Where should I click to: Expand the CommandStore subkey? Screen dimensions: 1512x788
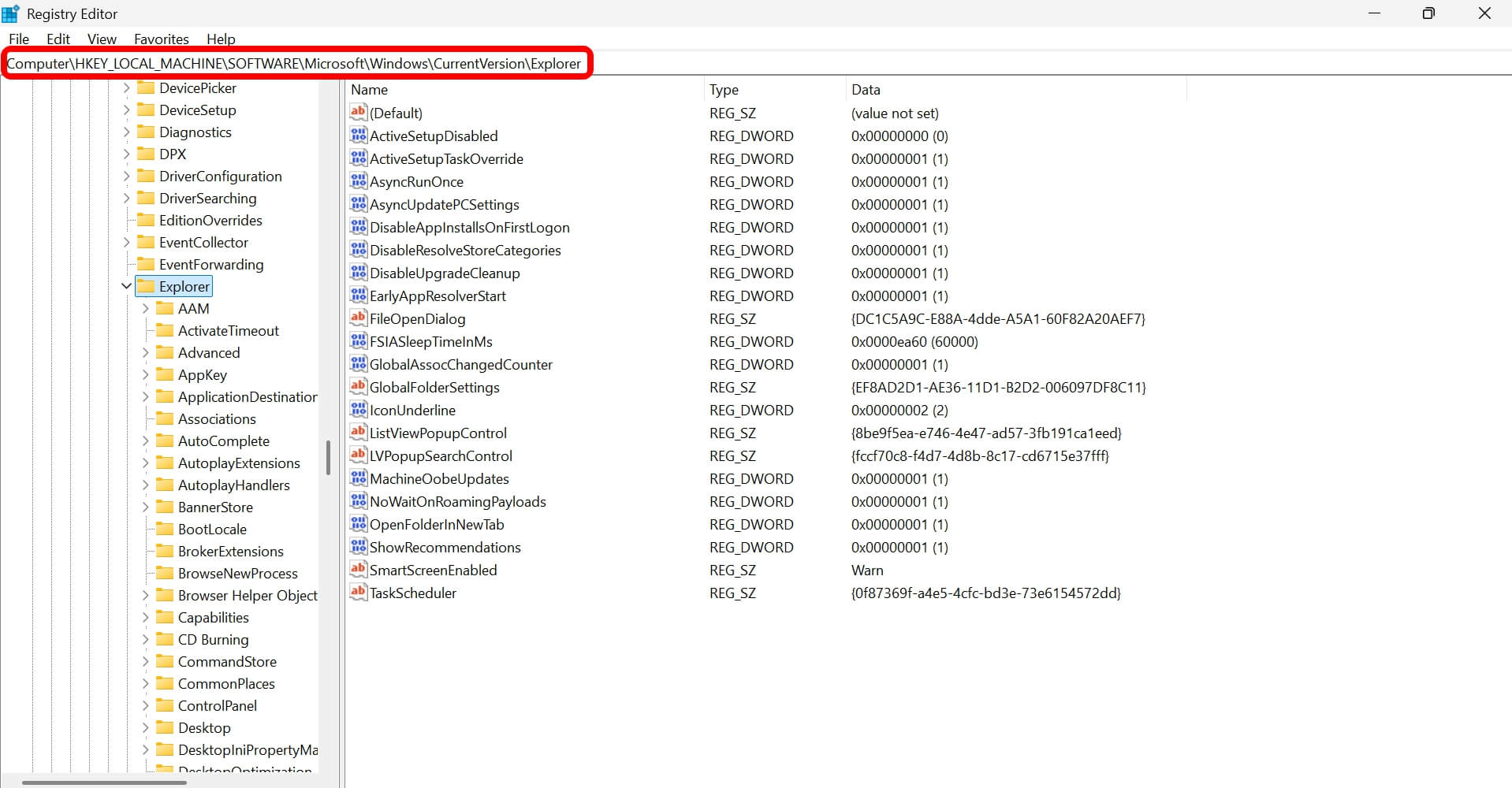coord(145,661)
